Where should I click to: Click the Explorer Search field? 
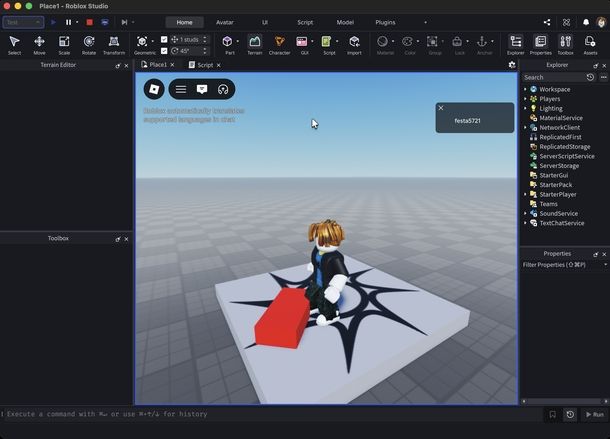click(x=553, y=77)
